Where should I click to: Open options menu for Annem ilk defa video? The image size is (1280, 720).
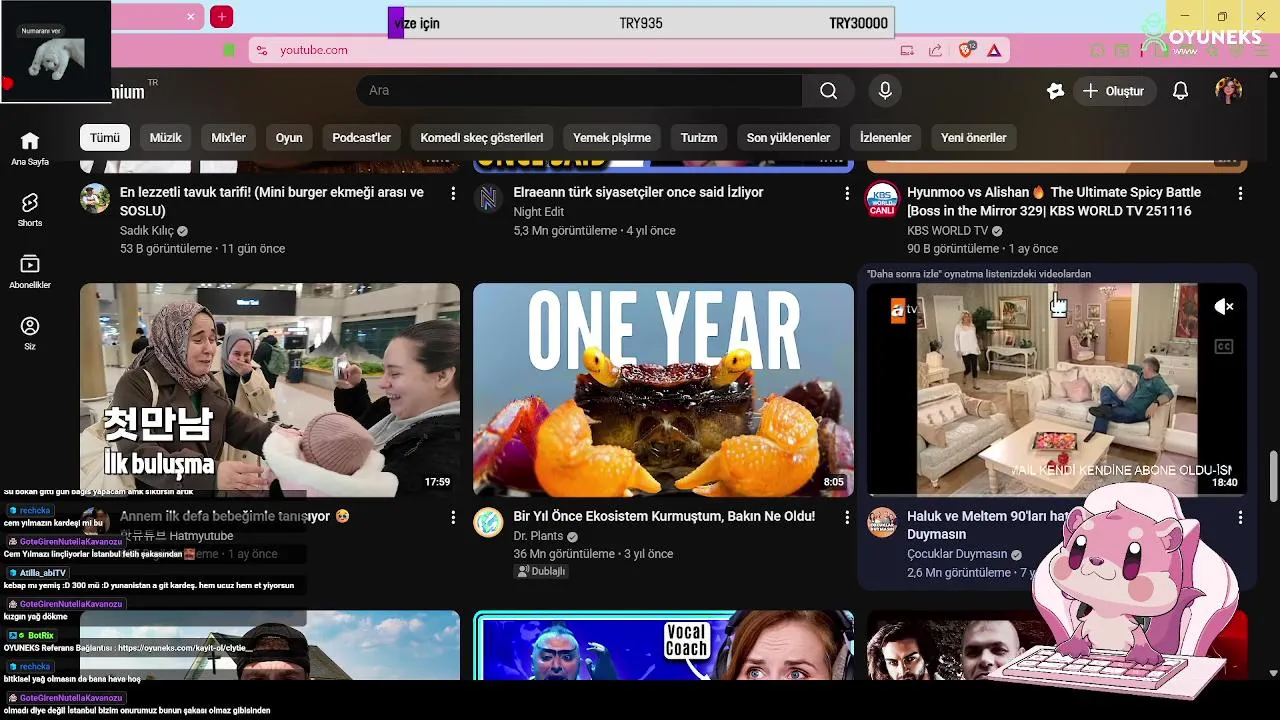[x=453, y=517]
